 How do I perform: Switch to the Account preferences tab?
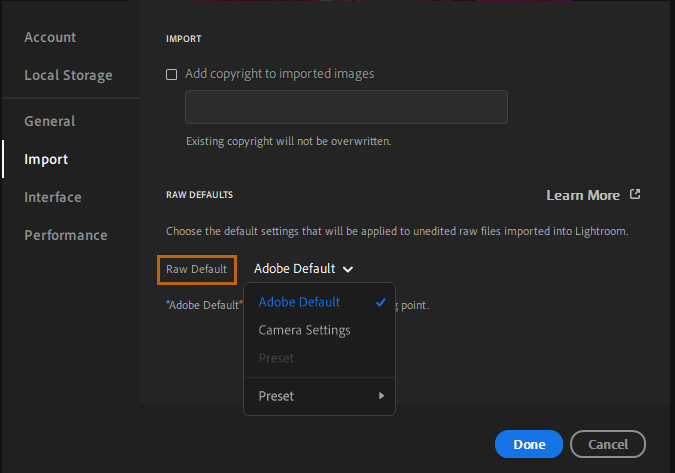click(50, 37)
